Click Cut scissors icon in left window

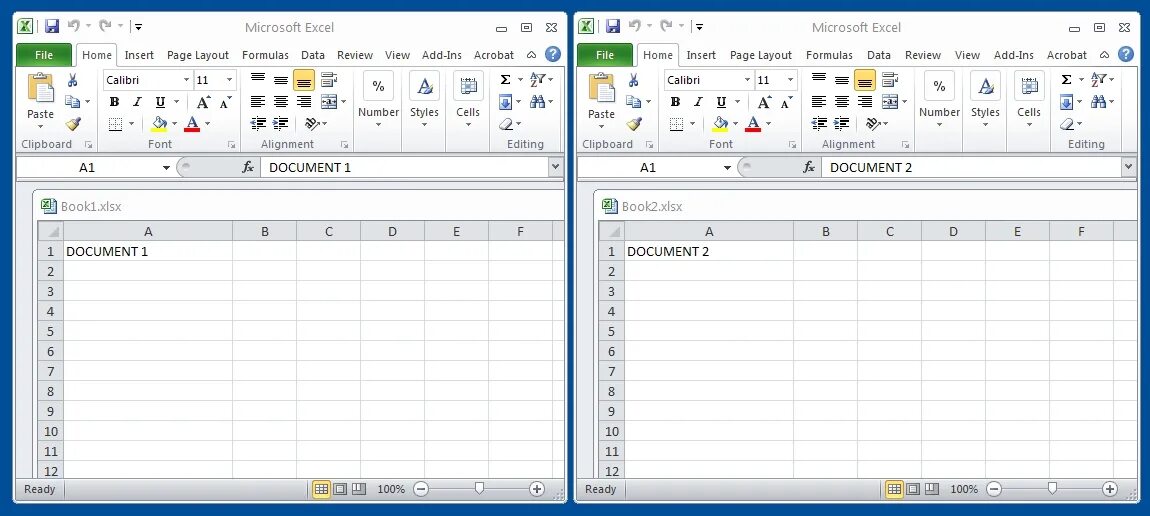point(73,80)
